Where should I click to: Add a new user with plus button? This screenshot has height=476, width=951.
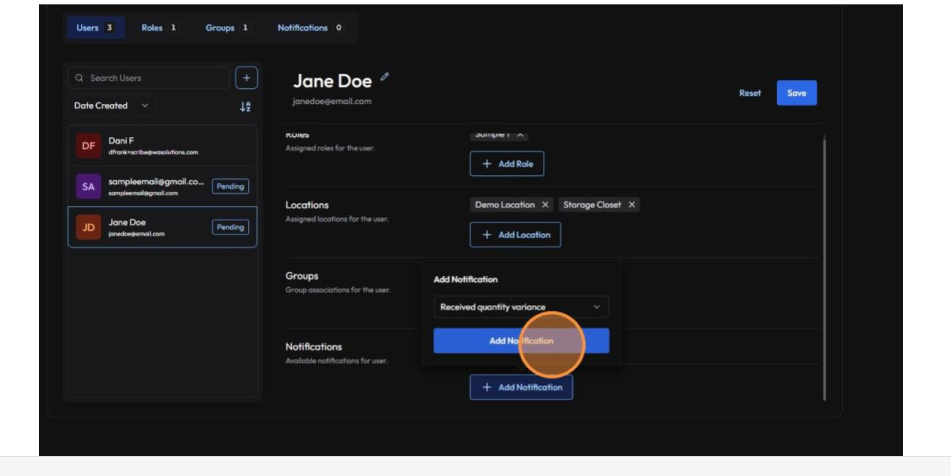[x=246, y=78]
